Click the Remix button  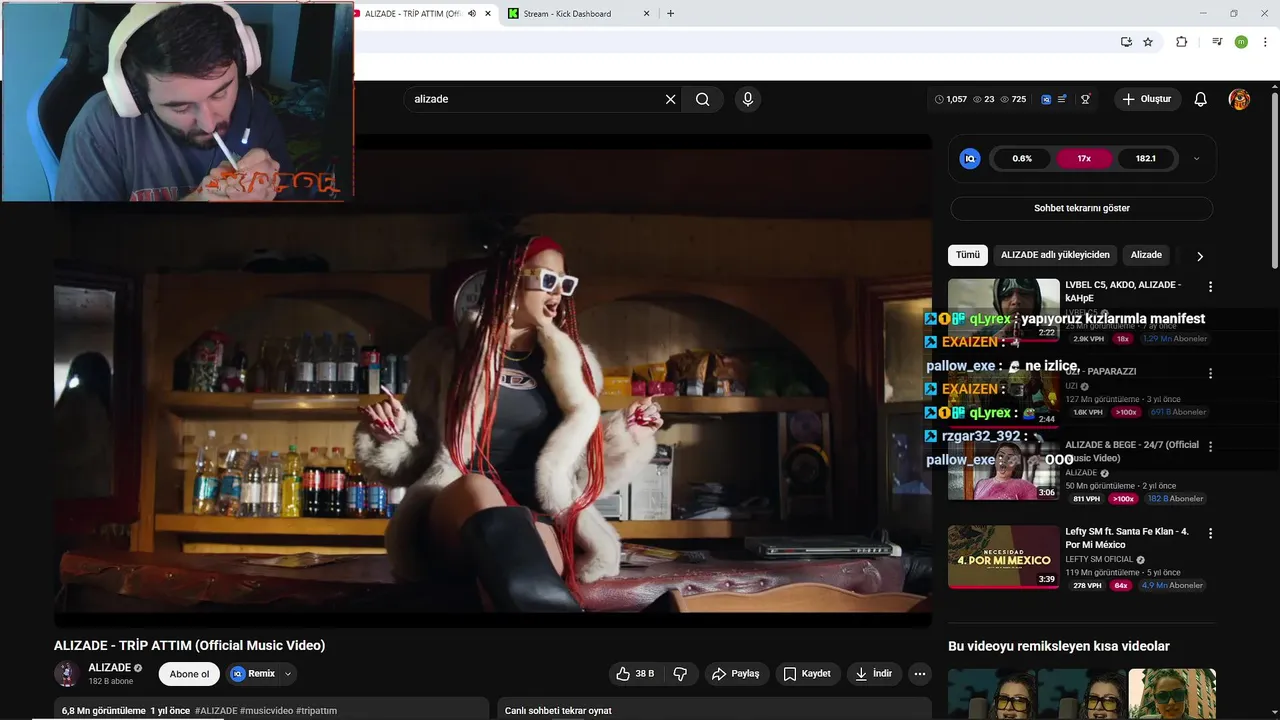(x=253, y=674)
